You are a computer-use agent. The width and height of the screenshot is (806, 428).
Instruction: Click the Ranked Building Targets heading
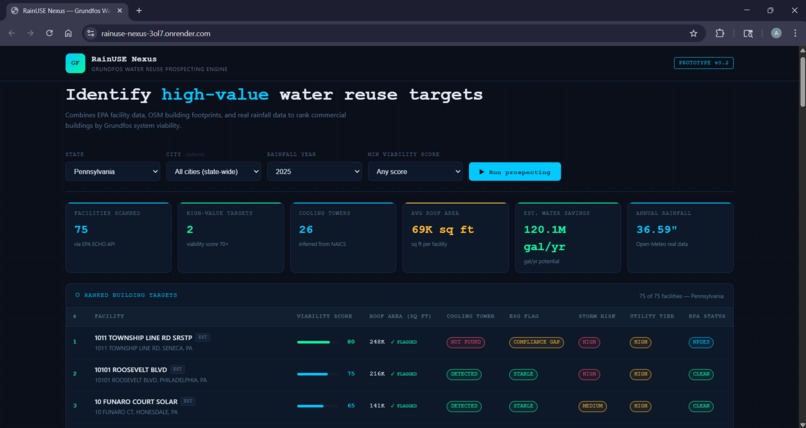click(x=131, y=295)
